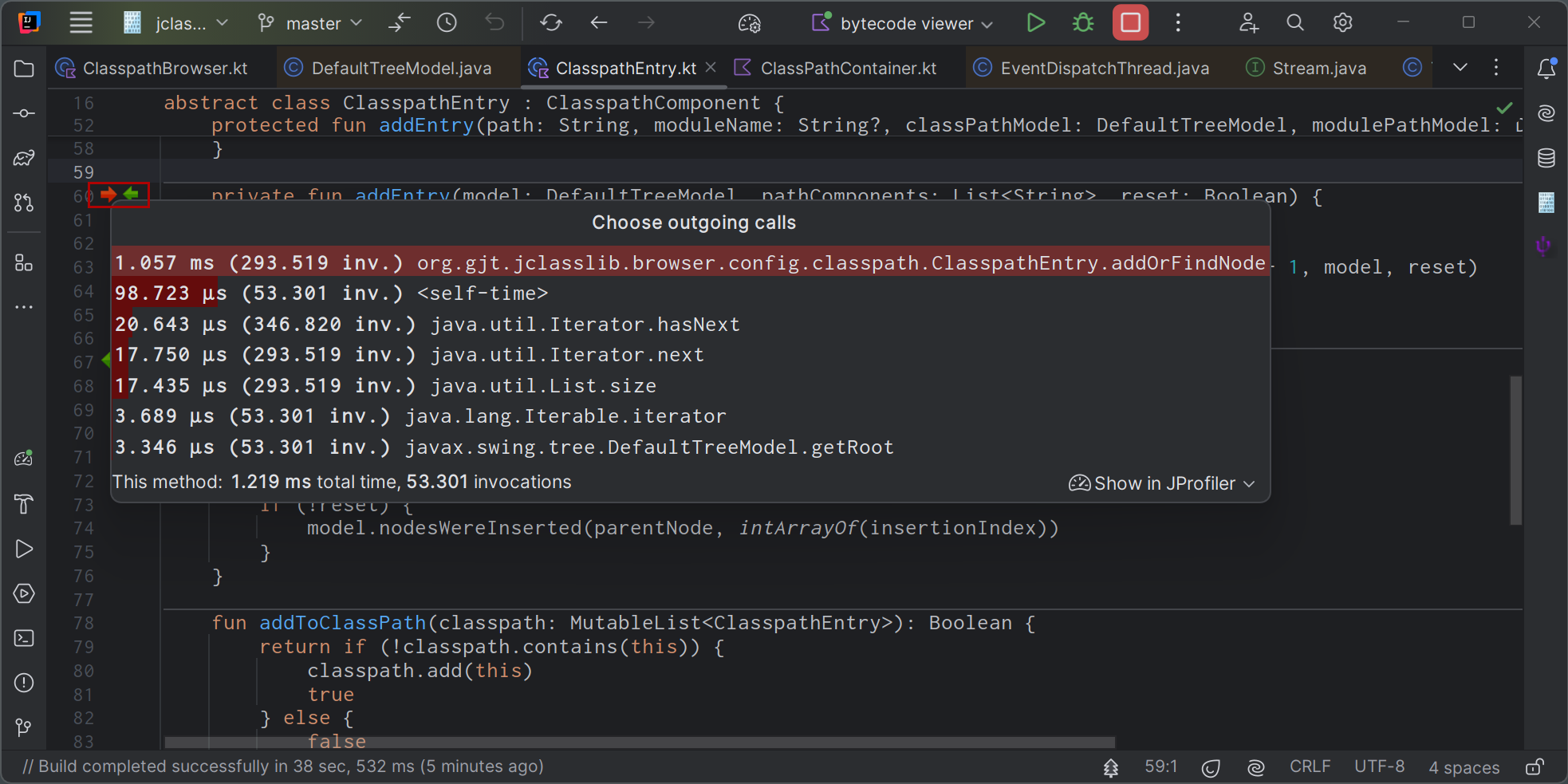Open the Build hammer tool window
The height and width of the screenshot is (784, 1568).
[24, 504]
